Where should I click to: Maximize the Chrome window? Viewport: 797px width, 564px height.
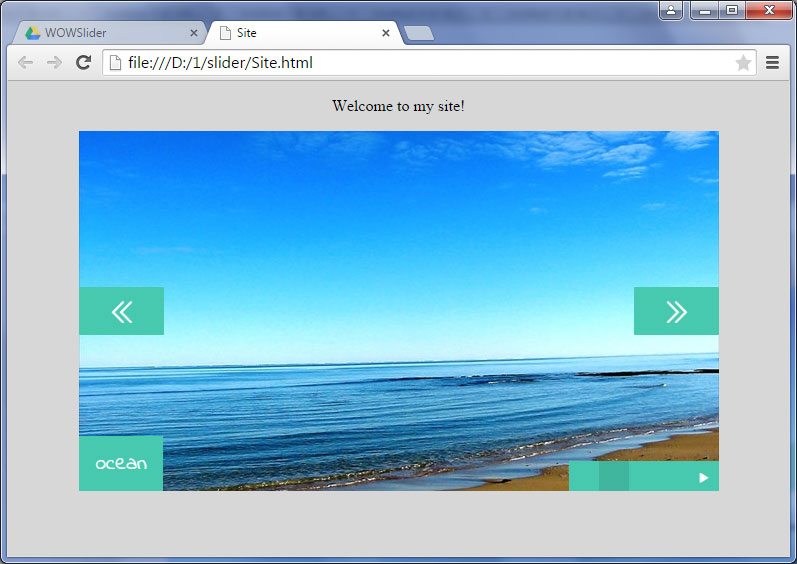click(x=732, y=10)
